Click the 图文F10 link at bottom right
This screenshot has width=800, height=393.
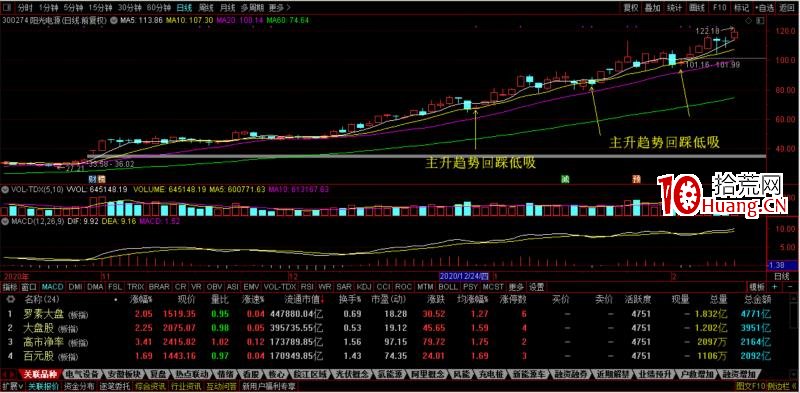752,386
